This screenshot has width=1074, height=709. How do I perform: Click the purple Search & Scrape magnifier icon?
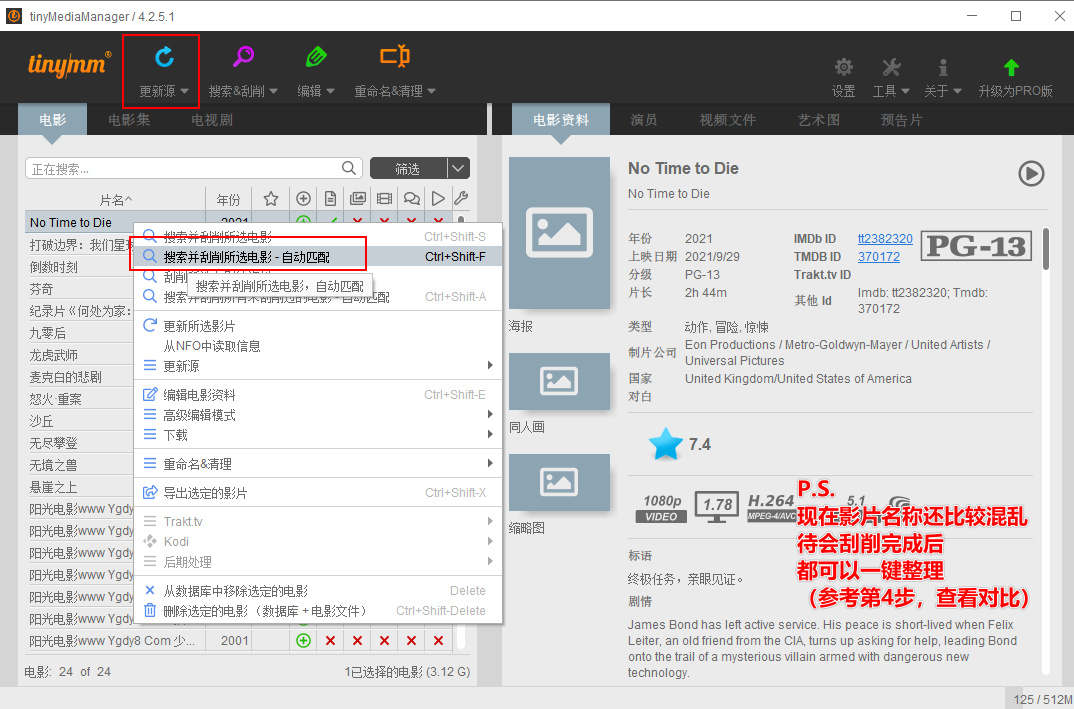pos(243,58)
